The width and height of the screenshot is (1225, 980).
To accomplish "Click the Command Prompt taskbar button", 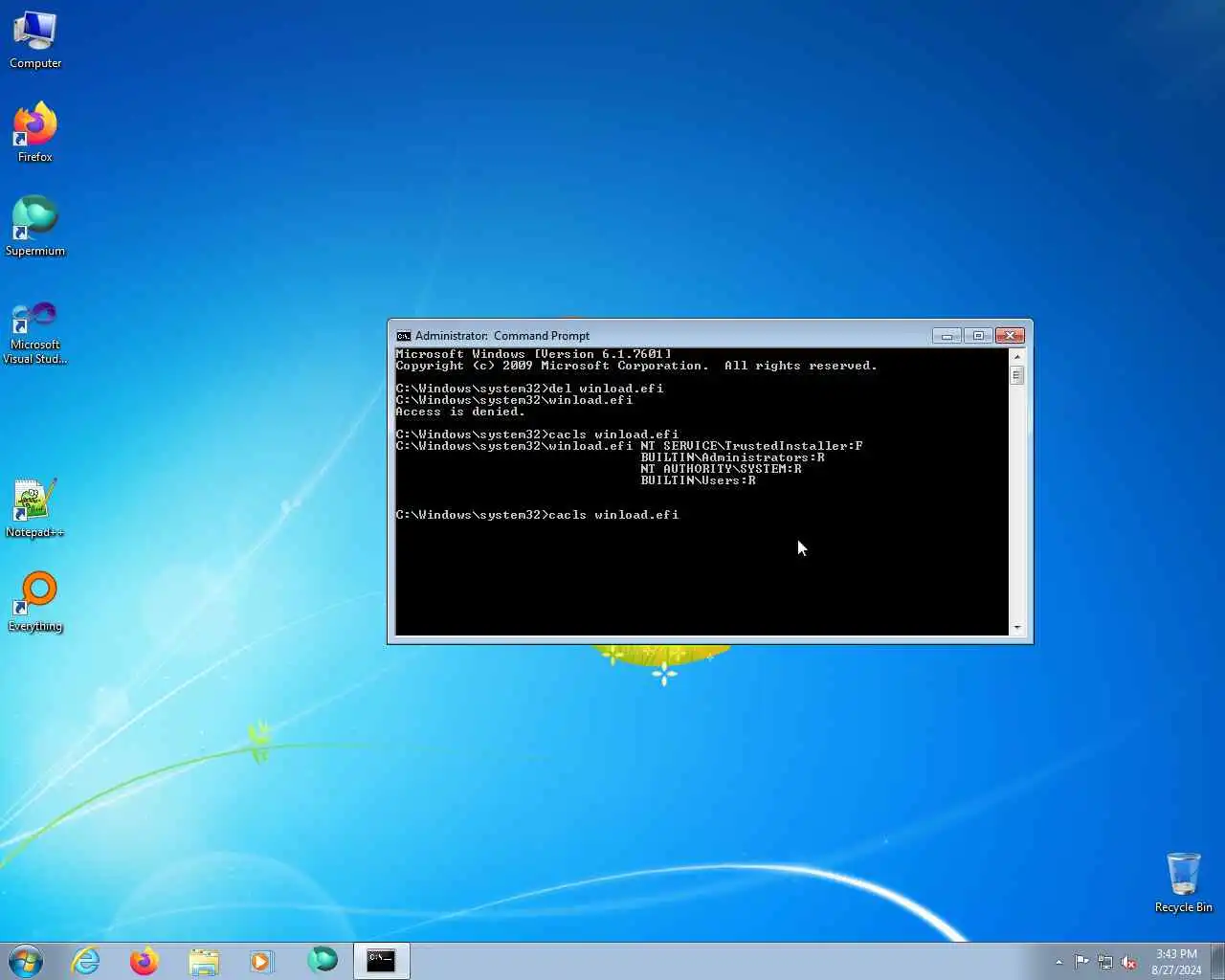I will [x=382, y=961].
